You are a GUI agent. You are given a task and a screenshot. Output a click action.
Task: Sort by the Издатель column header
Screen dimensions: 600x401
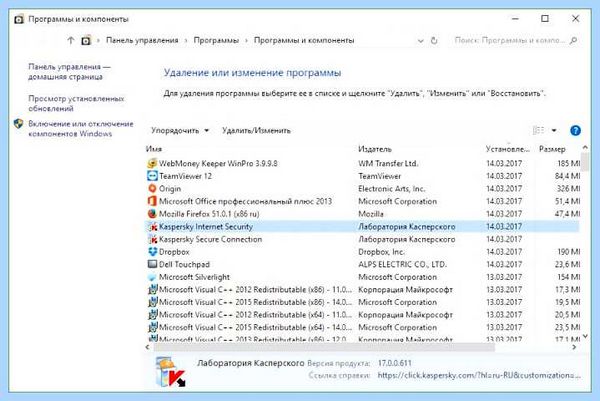pos(375,149)
